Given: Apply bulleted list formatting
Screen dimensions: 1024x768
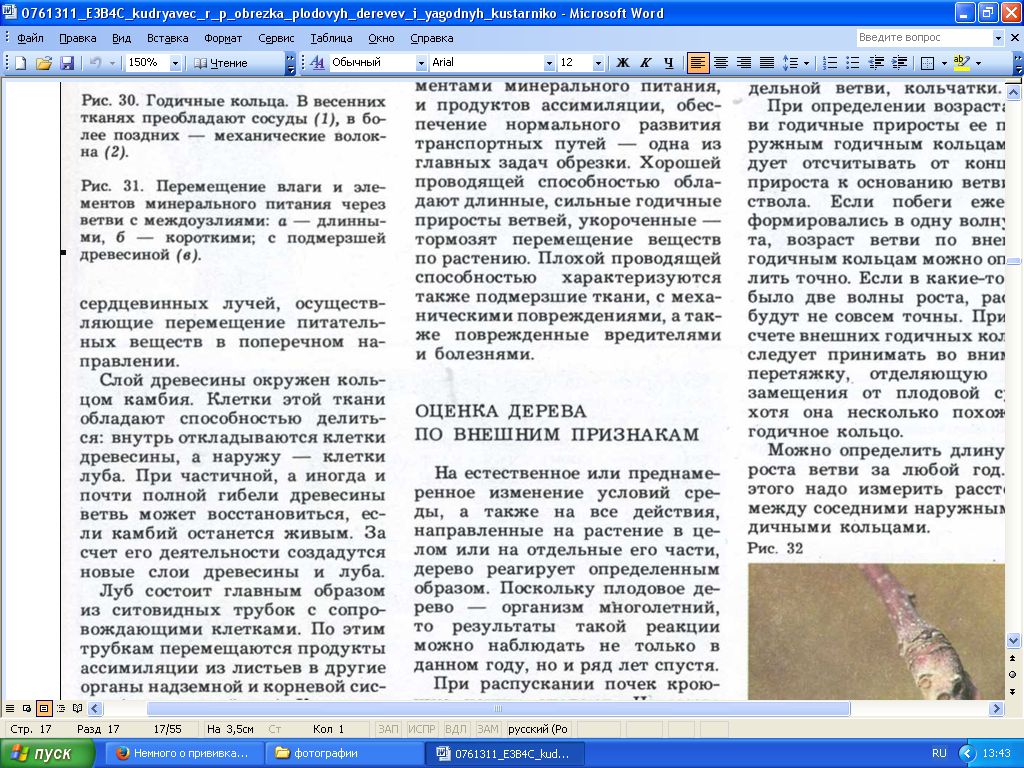Looking at the screenshot, I should click(854, 62).
